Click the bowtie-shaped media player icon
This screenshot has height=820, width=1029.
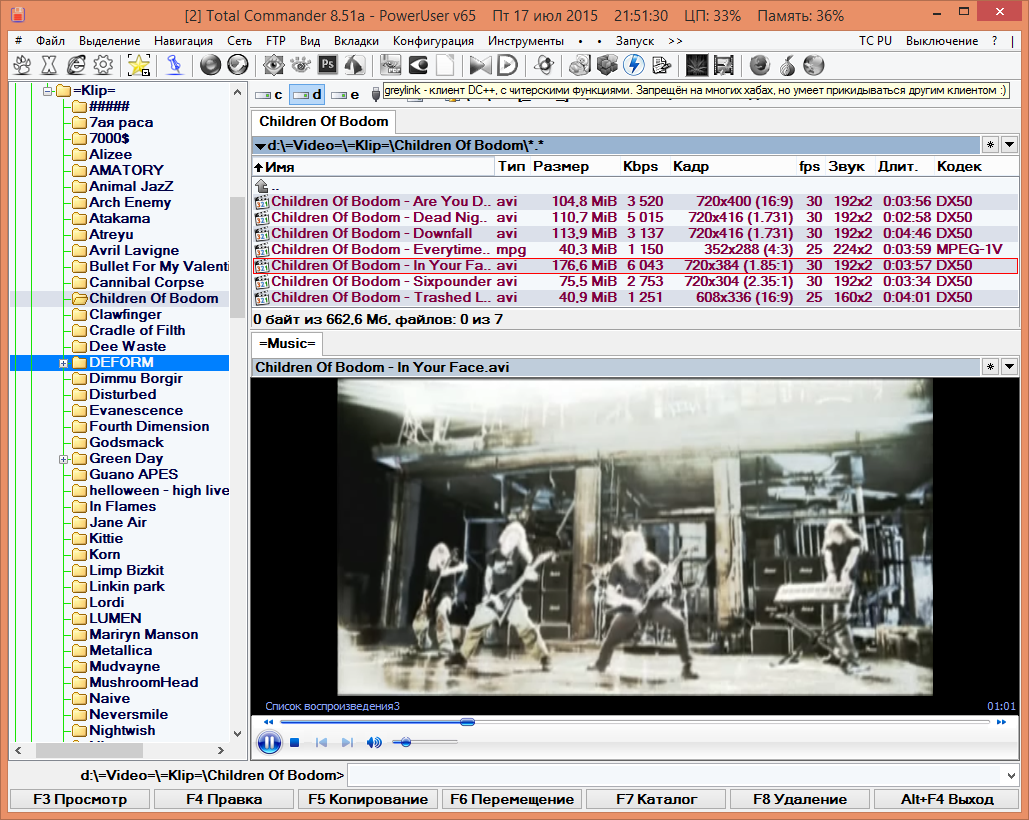point(480,65)
